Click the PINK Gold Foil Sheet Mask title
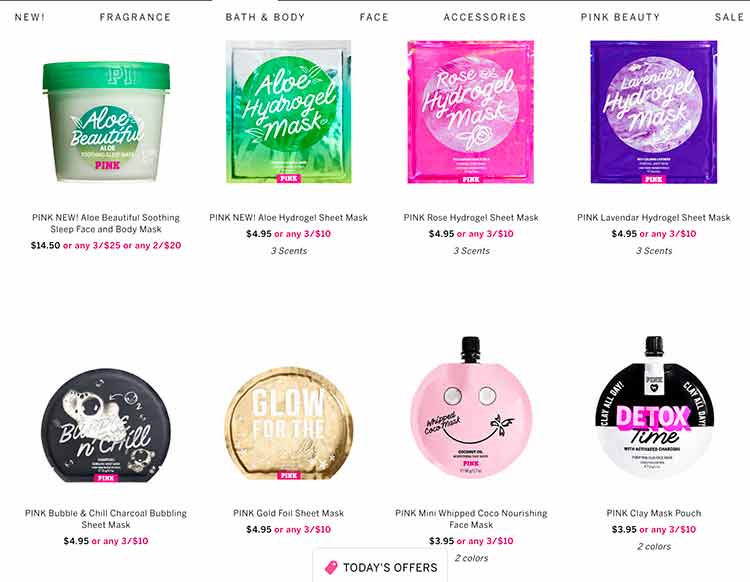The image size is (750, 582). point(288,513)
